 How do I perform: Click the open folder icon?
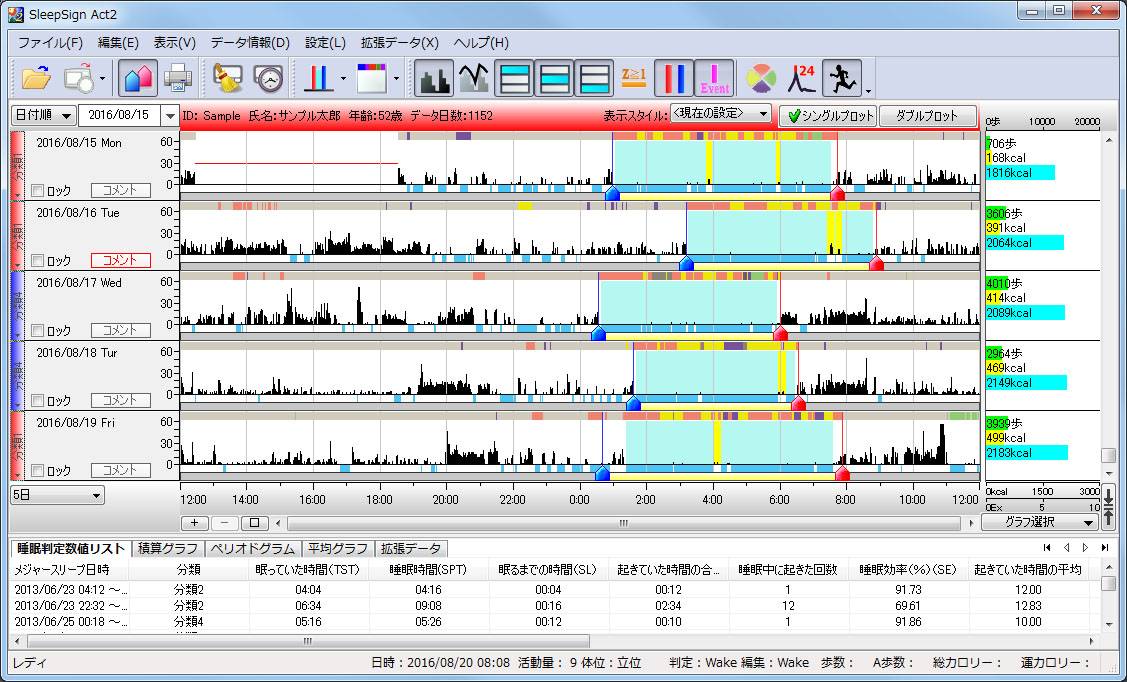tap(36, 77)
